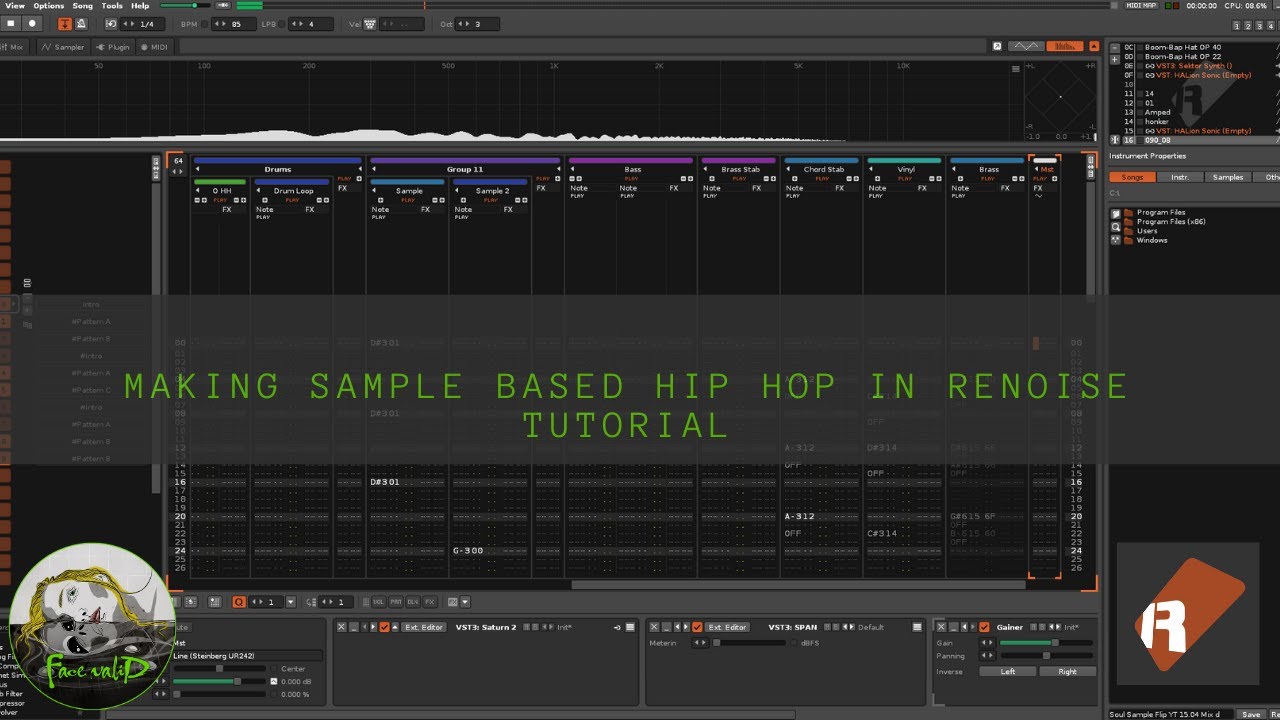Open Ext. Editor for SPAN
This screenshot has width=1280, height=720.
point(727,627)
